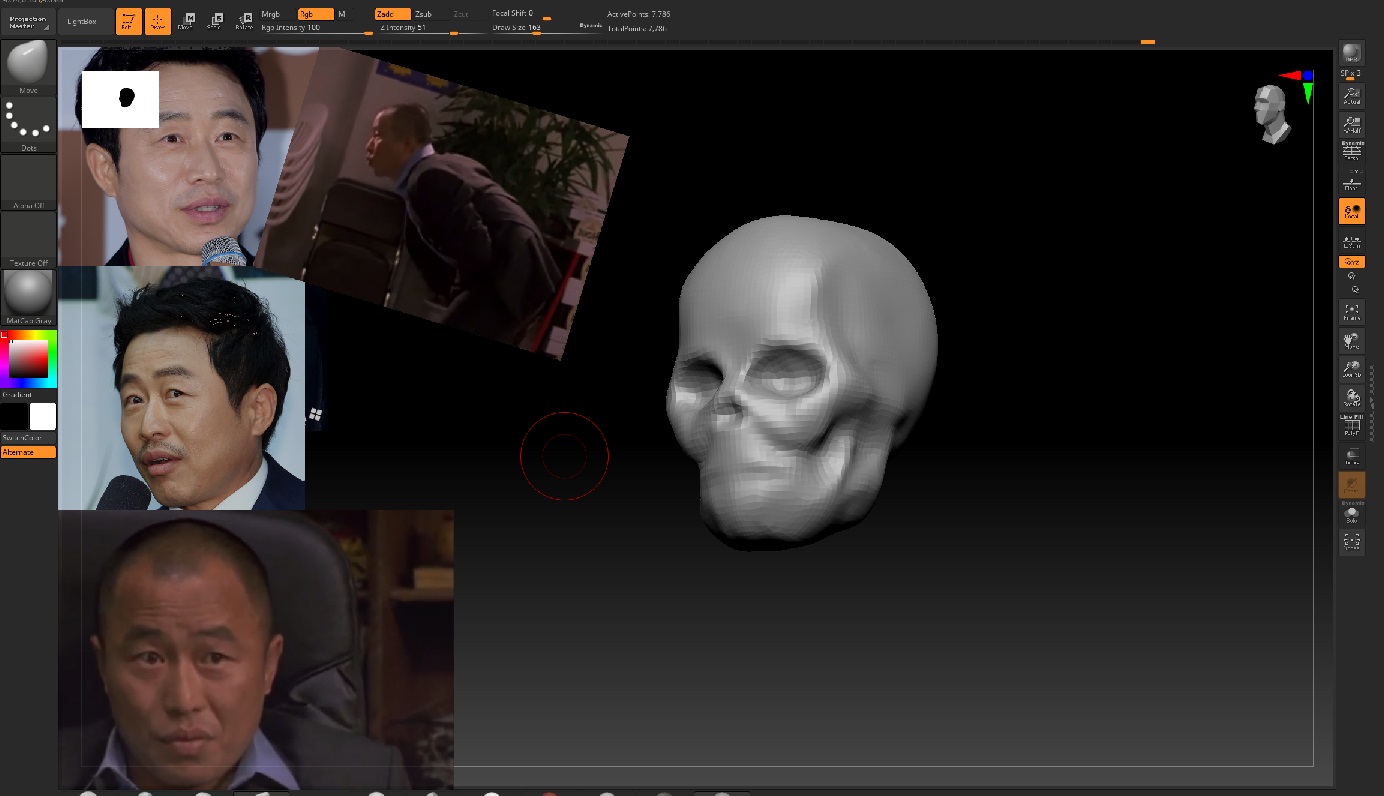Click the skull sculpt model
The image size is (1384, 796).
(x=802, y=382)
